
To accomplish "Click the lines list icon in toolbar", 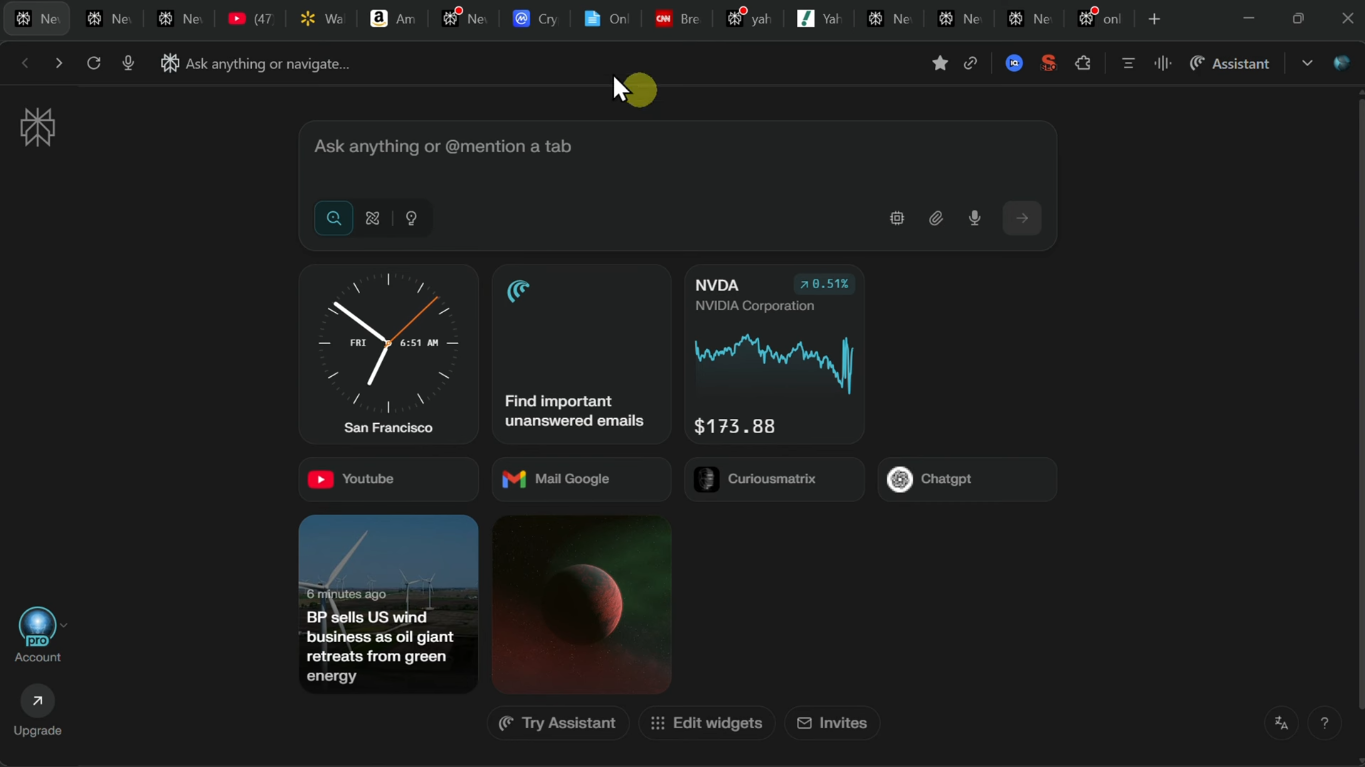I will coord(1128,63).
